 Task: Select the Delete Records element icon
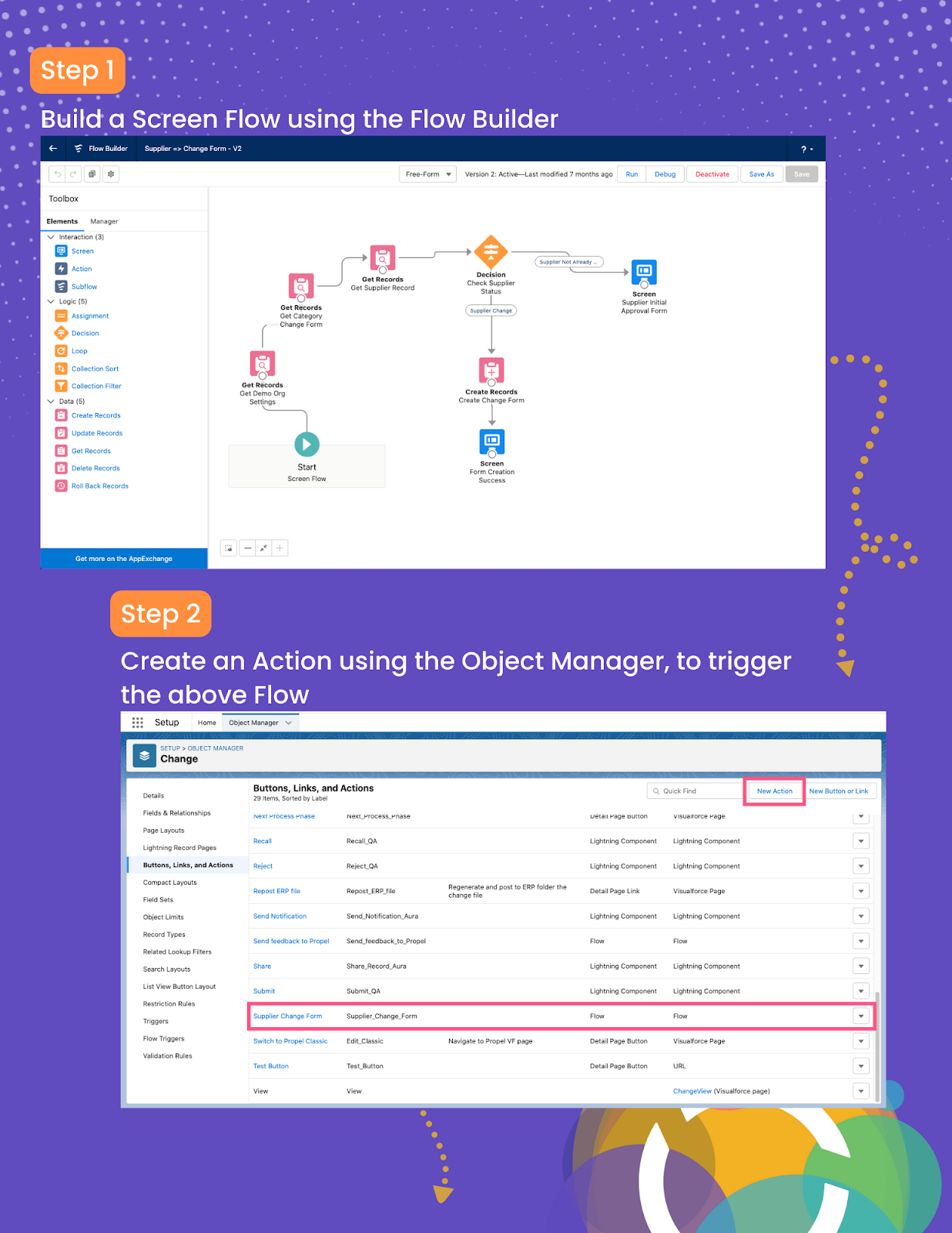(x=62, y=468)
